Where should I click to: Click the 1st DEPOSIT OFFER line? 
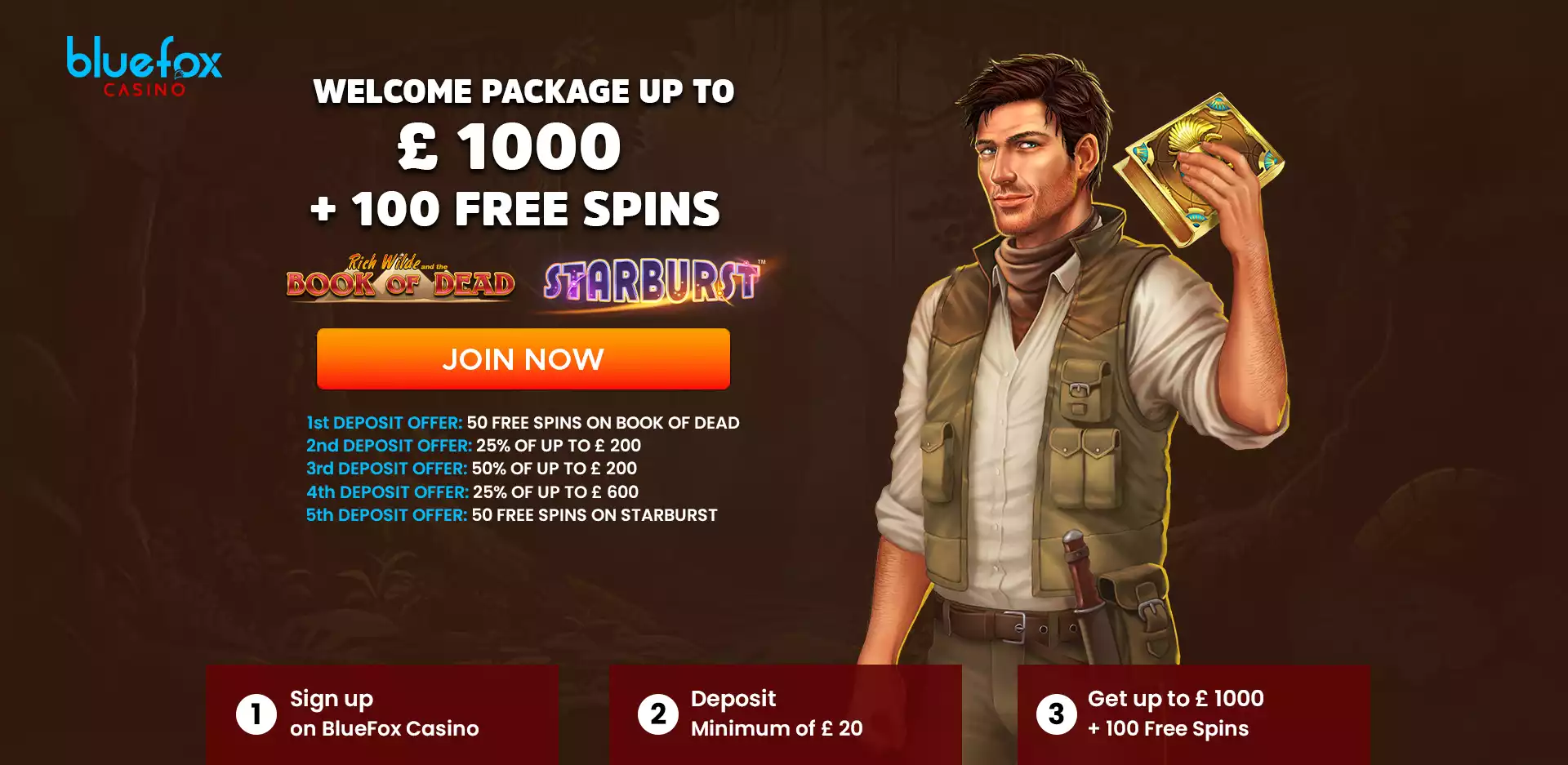click(523, 423)
